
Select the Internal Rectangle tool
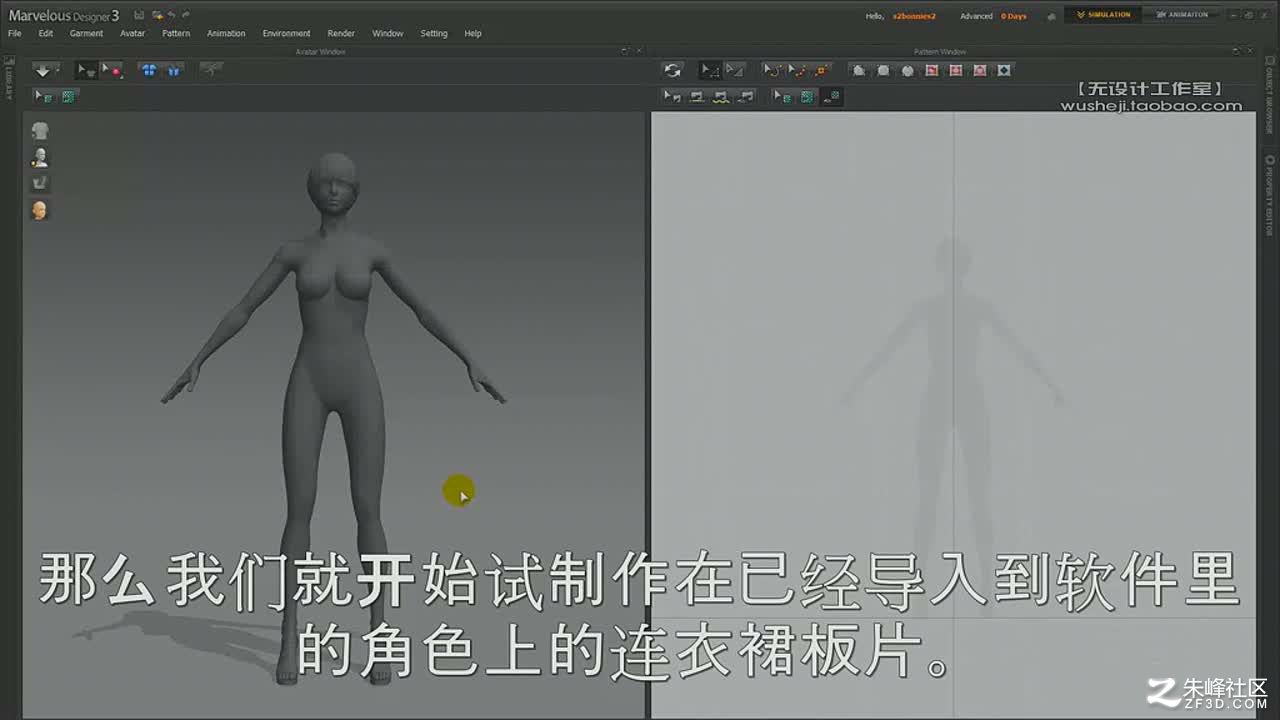pyautogui.click(x=955, y=70)
